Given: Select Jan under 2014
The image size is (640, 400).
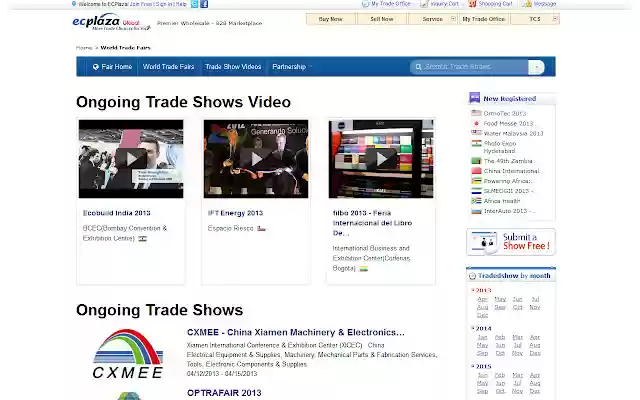Looking at the screenshot, I should pos(482,337).
